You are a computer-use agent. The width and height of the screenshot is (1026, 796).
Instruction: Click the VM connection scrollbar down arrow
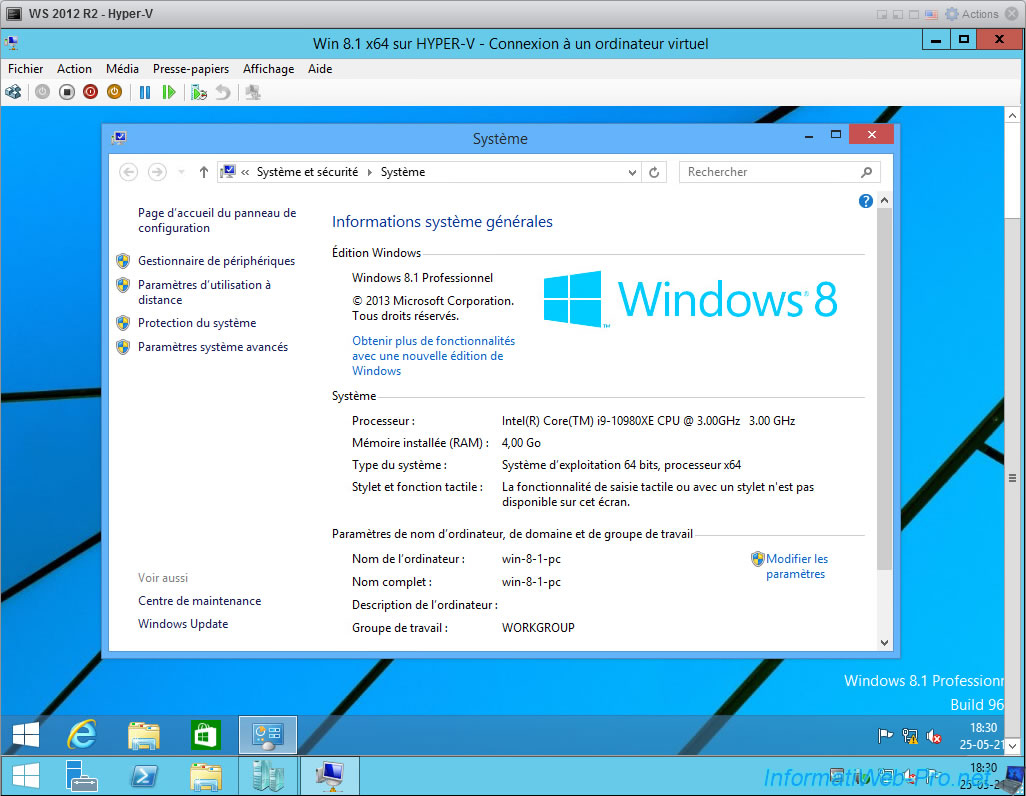pos(1012,746)
